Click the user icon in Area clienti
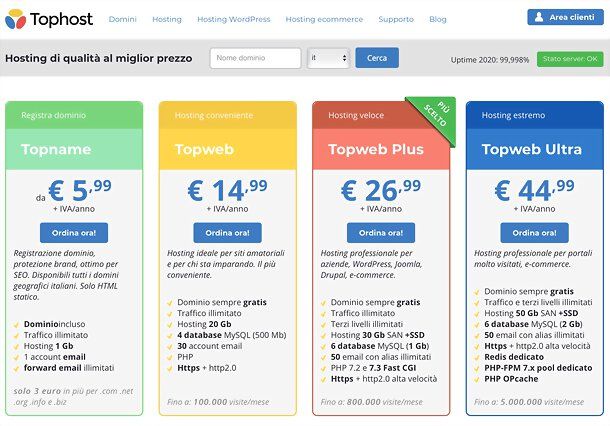Image resolution: width=610 pixels, height=426 pixels. click(539, 17)
